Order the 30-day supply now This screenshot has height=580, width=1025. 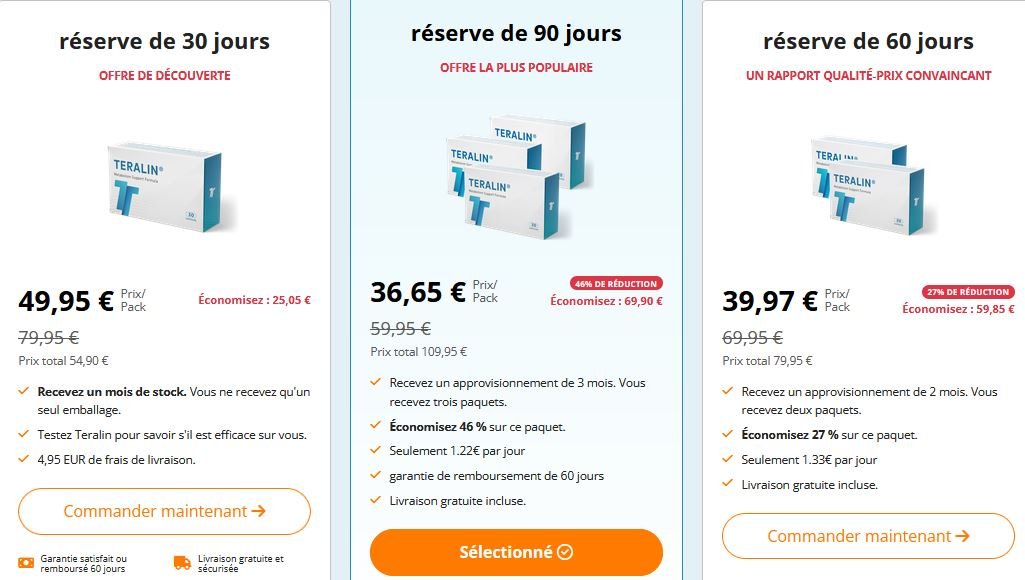click(x=164, y=511)
